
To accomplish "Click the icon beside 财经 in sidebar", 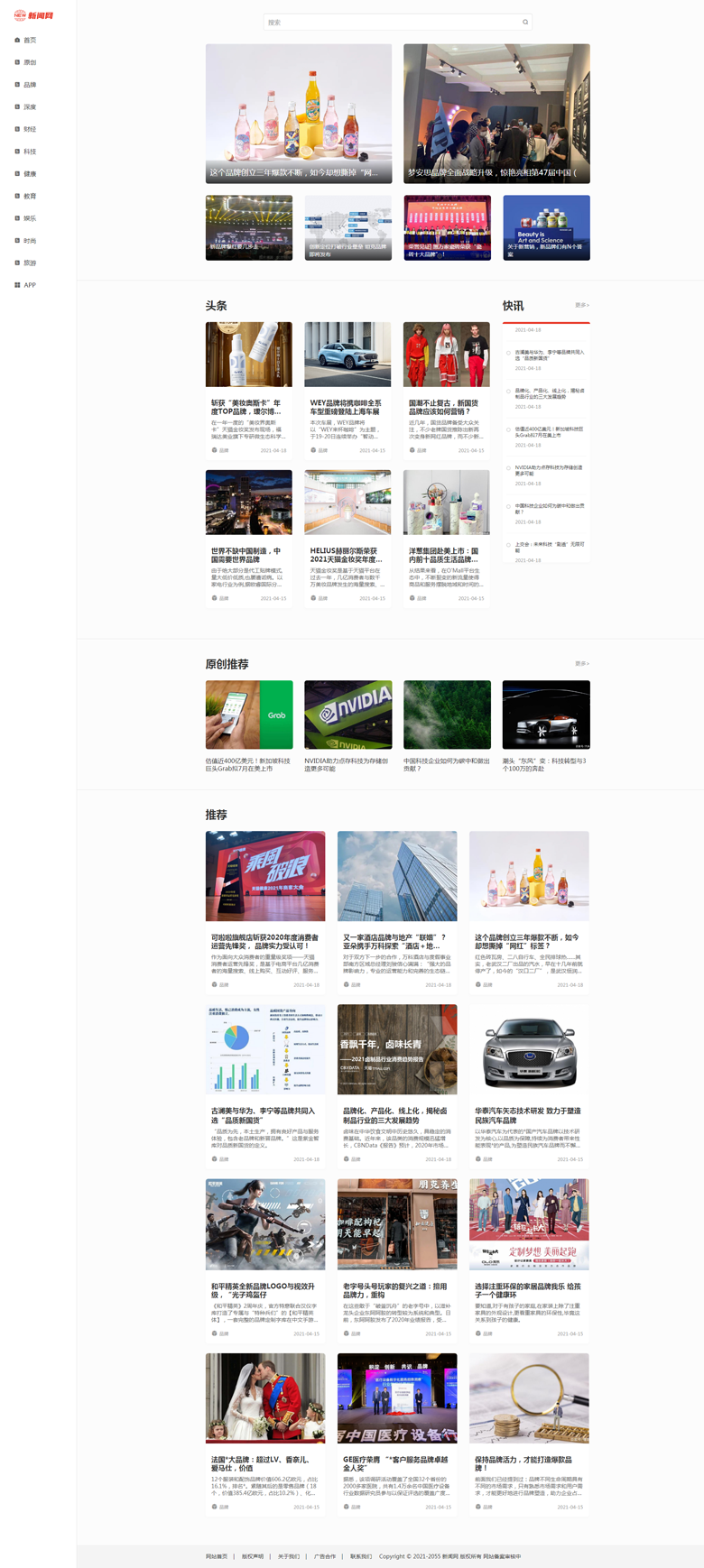I will (x=17, y=129).
